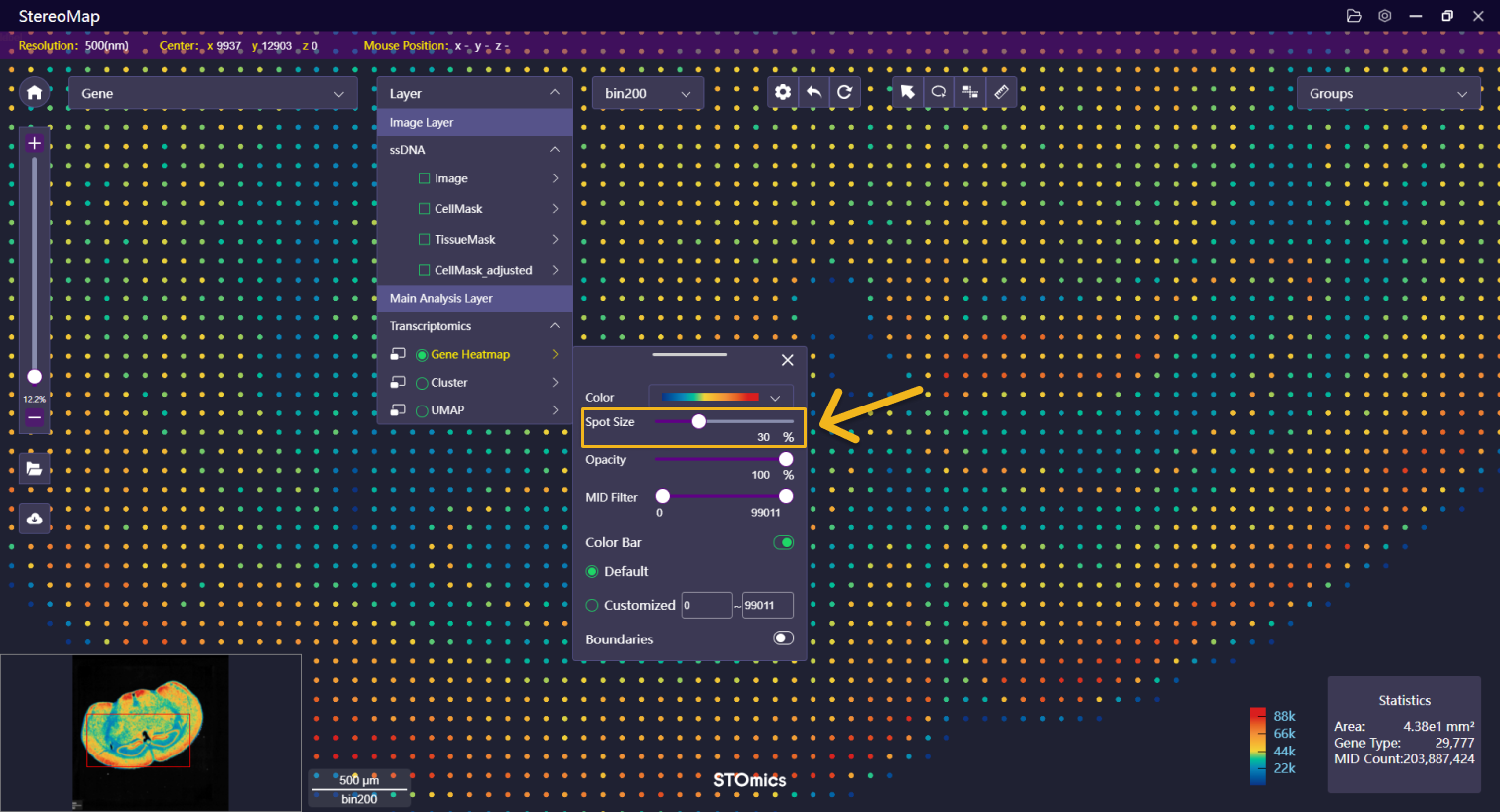1500x812 pixels.
Task: Choose the arrow pointer selection tool
Action: tap(907, 92)
